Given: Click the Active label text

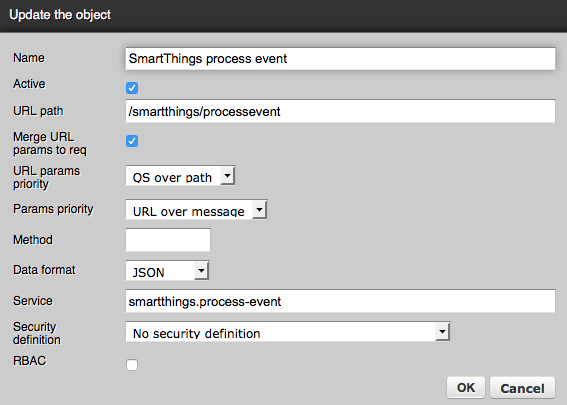Looking at the screenshot, I should (29, 84).
